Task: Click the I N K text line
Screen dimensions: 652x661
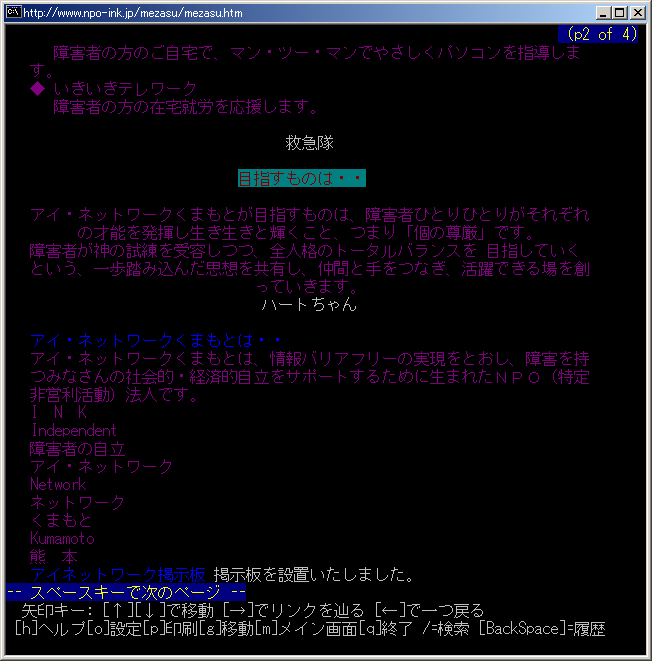Action: coord(59,412)
